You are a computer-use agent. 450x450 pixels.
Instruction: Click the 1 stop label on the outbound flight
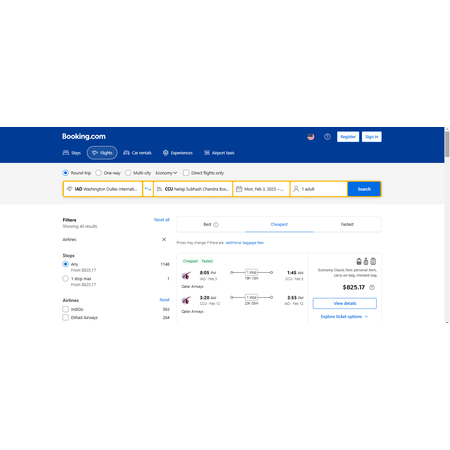tap(252, 272)
